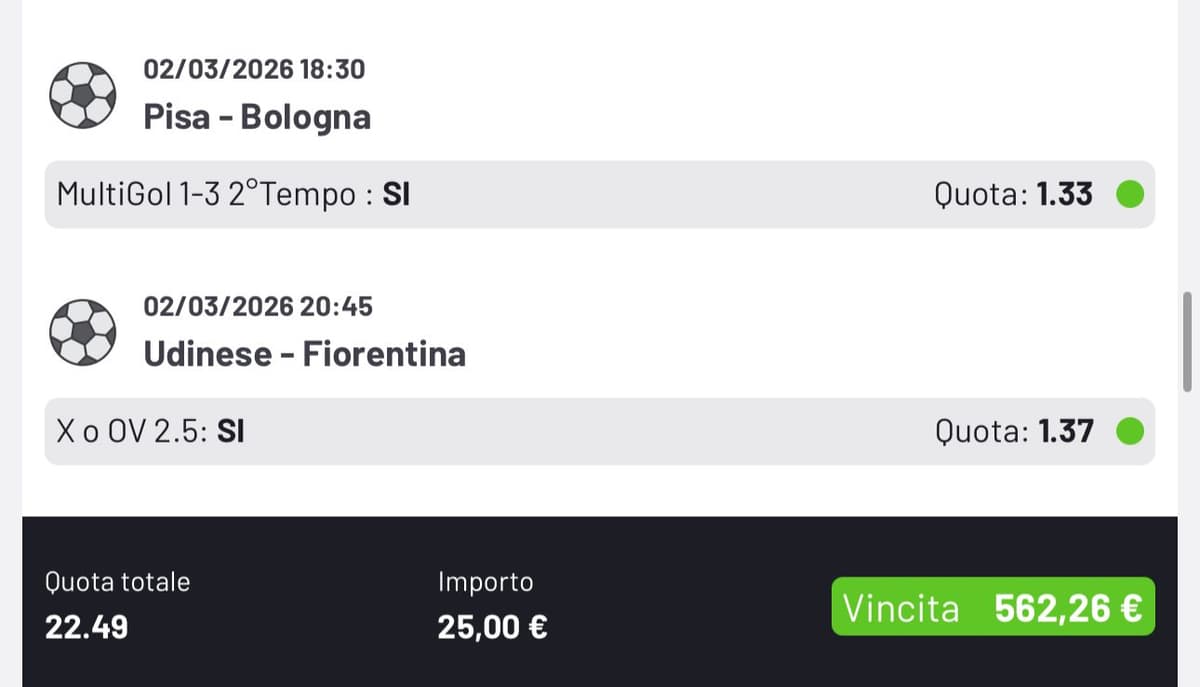This screenshot has width=1200, height=687.
Task: Expand the Quota totale details
Action: coord(117,605)
